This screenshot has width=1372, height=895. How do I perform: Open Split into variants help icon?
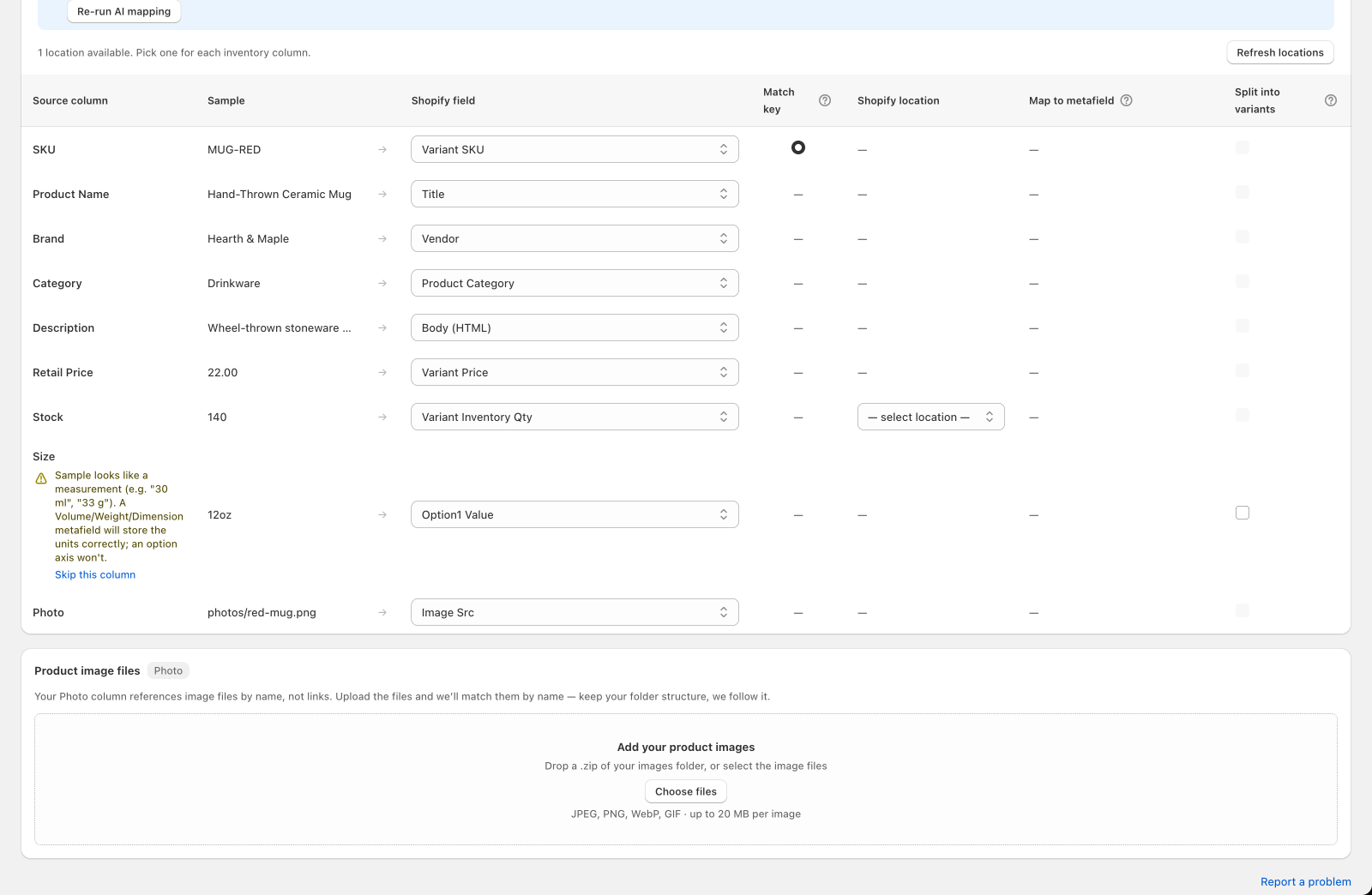(1331, 100)
